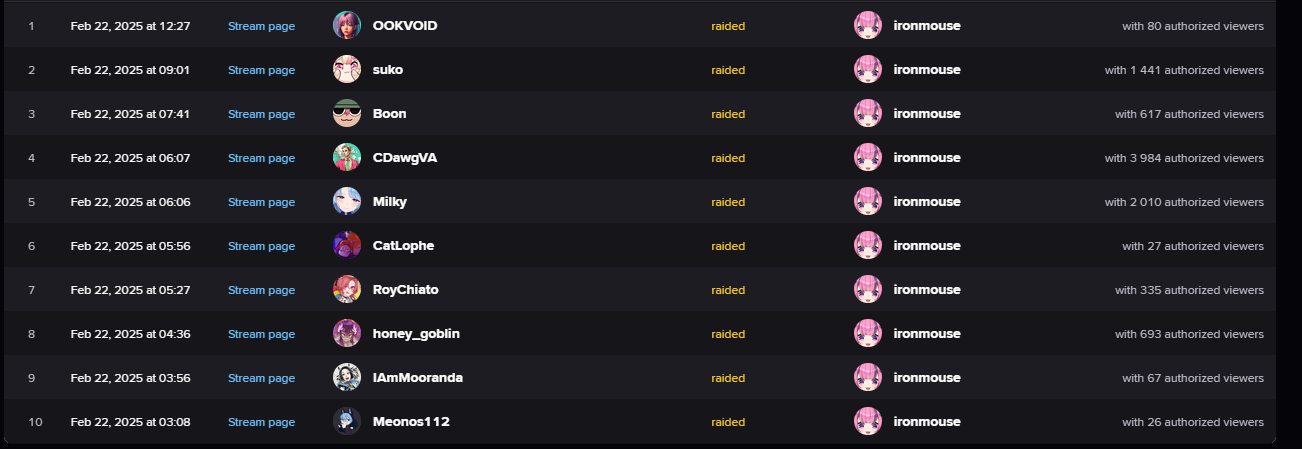Open Stream page link for Meonos112 raid

tap(261, 422)
